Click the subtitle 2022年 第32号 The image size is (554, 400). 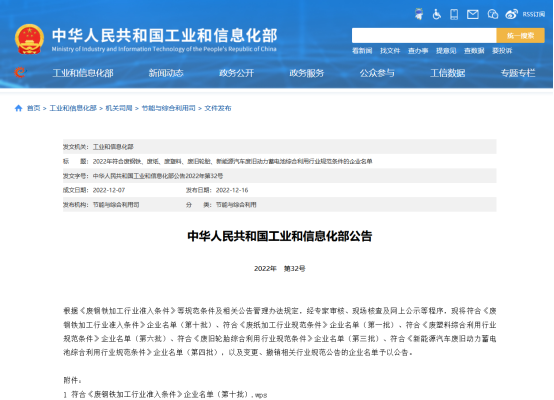(x=279, y=269)
